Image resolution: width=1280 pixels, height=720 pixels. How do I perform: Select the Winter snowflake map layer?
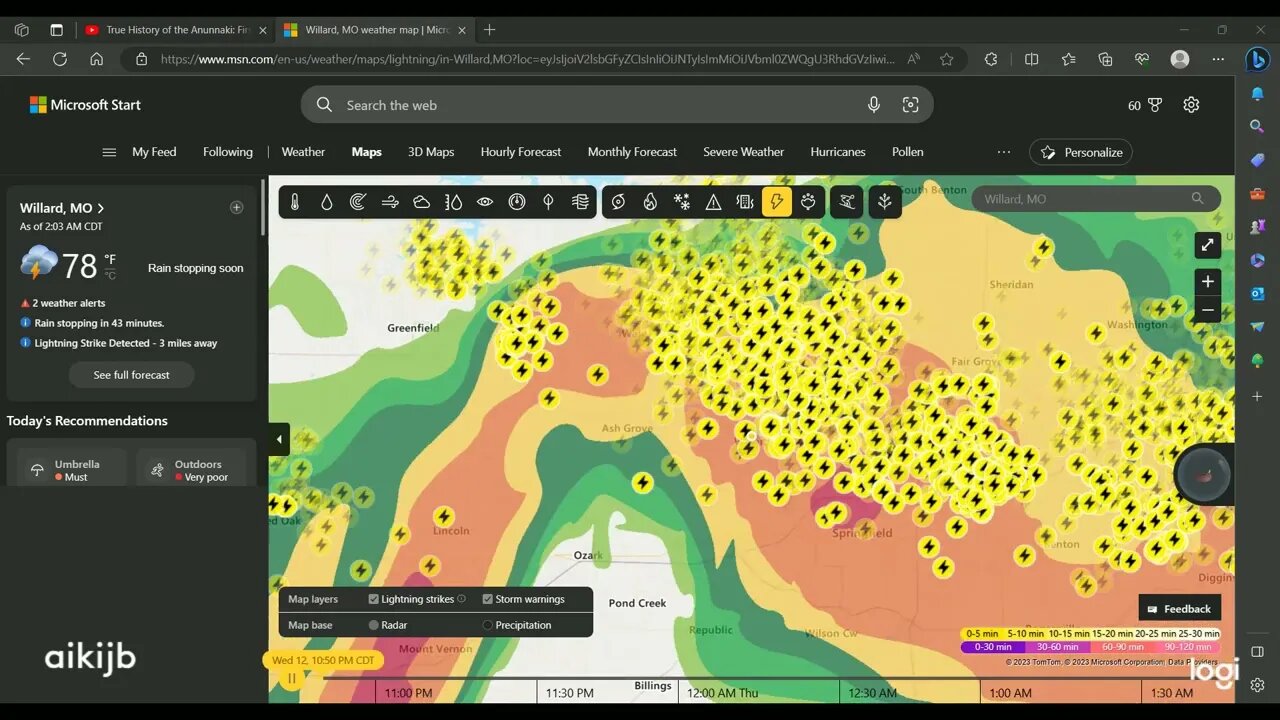pos(682,202)
